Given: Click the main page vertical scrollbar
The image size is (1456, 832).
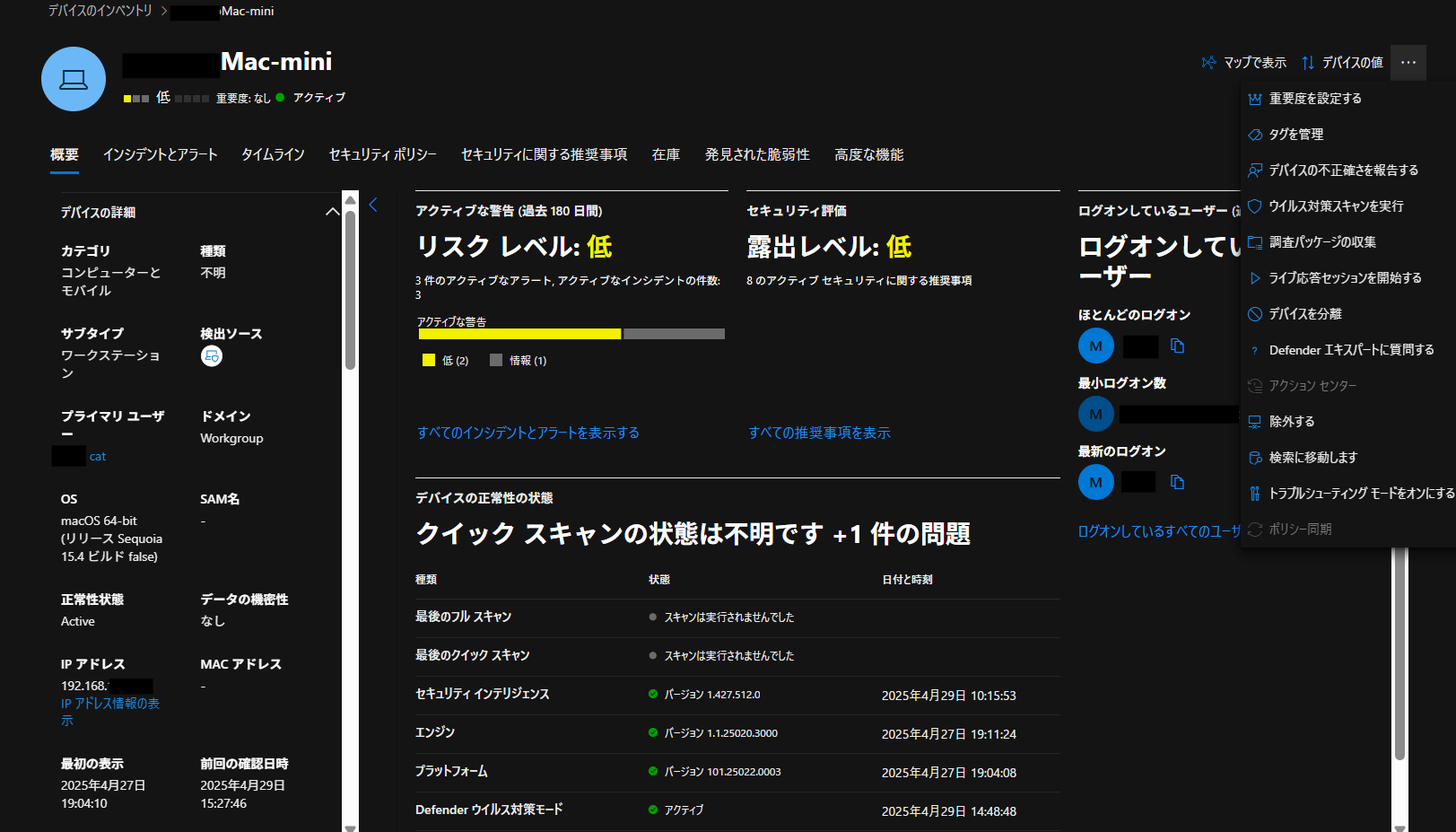Looking at the screenshot, I should click(x=1399, y=655).
